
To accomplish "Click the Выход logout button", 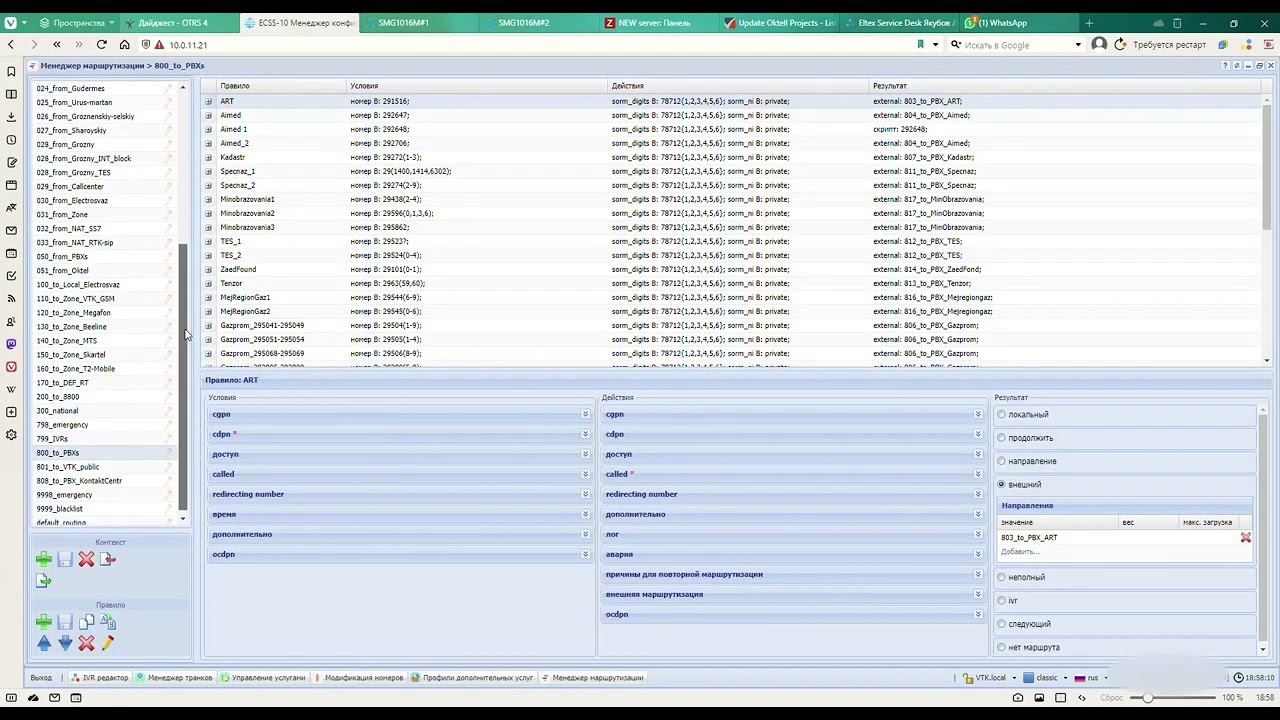I will pyautogui.click(x=41, y=678).
